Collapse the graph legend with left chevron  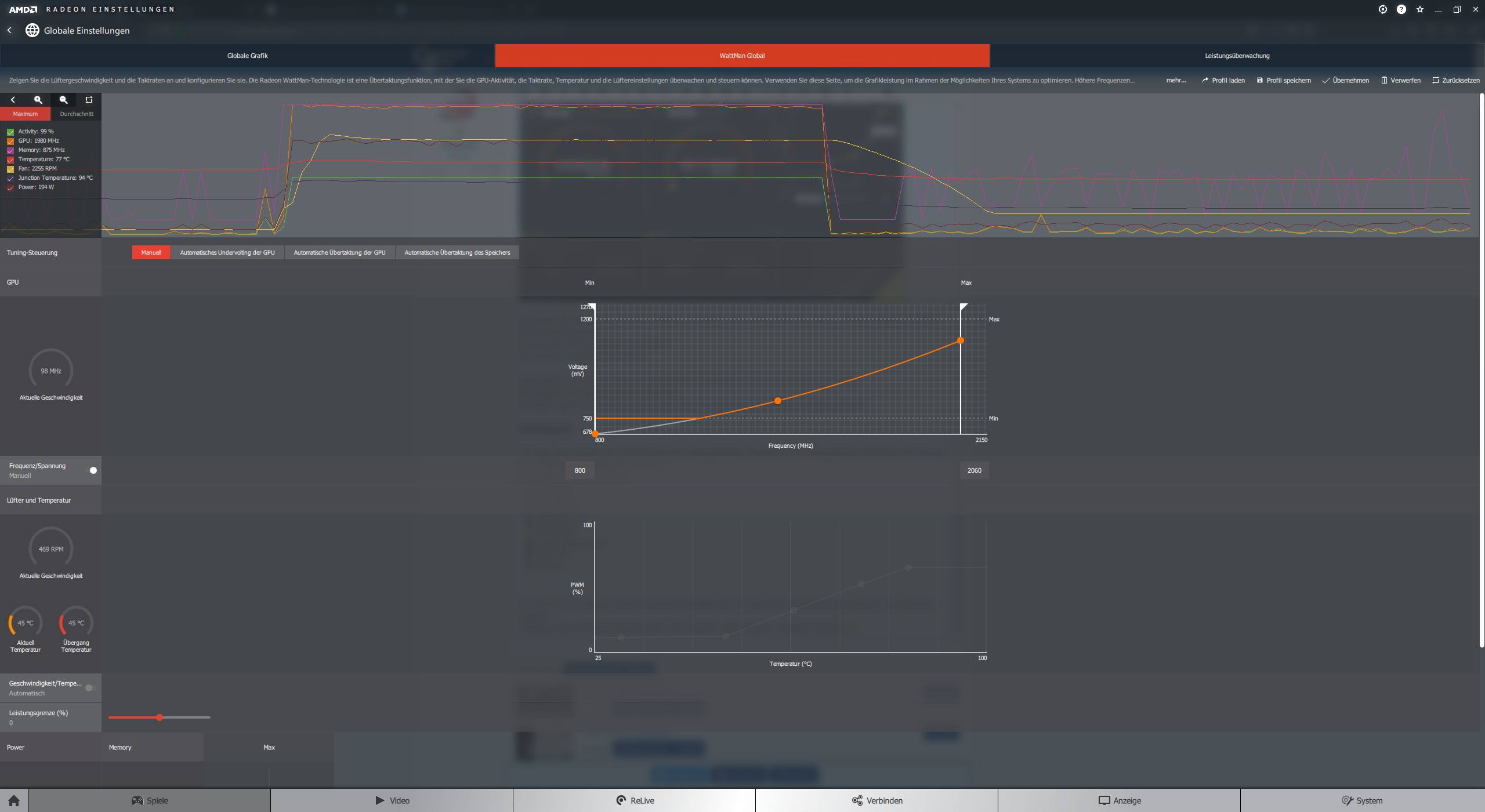(x=13, y=100)
